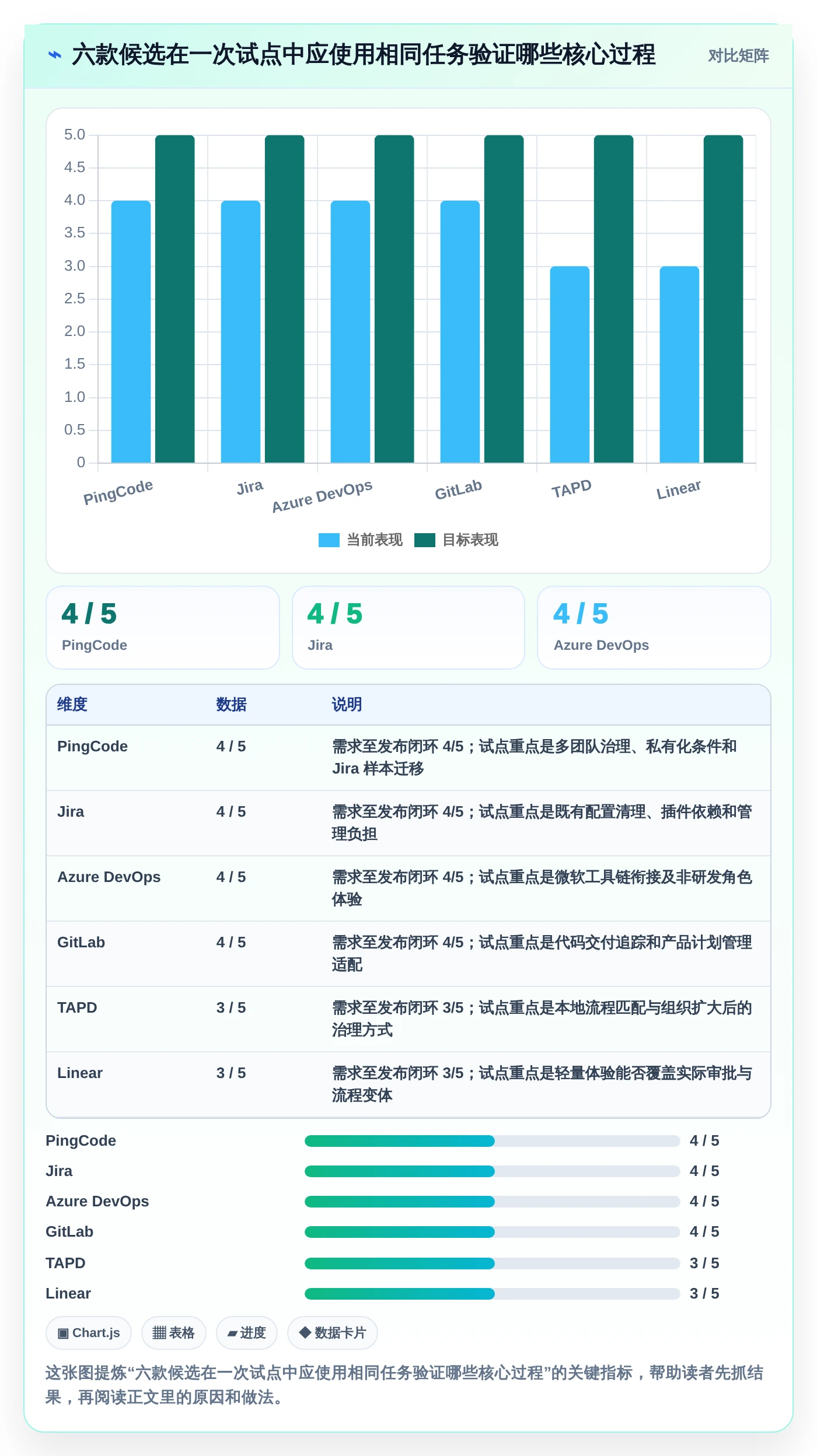Click the 4 / 5 value in GitLab table row
This screenshot has width=817, height=1456.
[x=231, y=943]
